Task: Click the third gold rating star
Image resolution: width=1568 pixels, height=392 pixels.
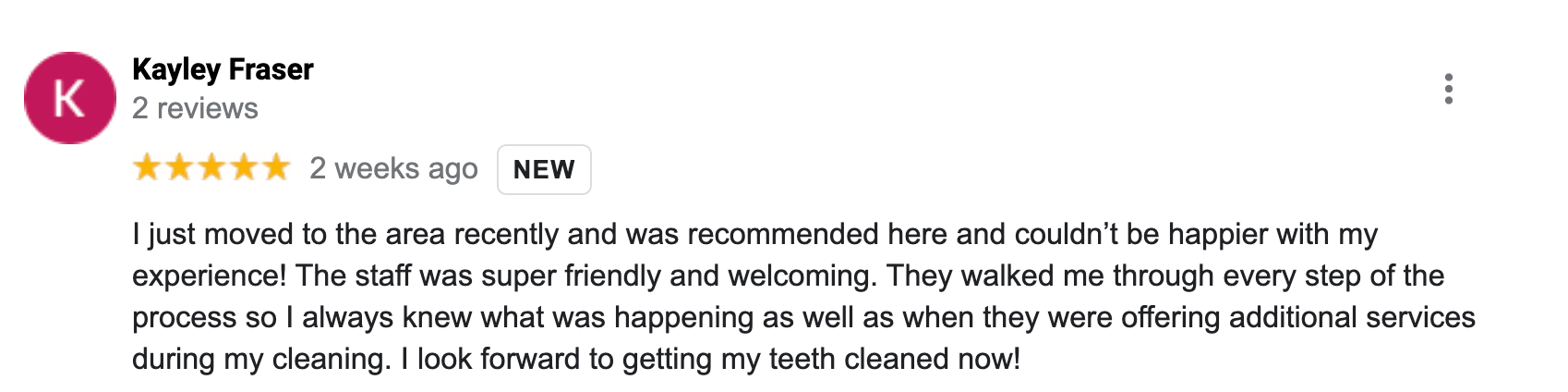Action: click(211, 168)
